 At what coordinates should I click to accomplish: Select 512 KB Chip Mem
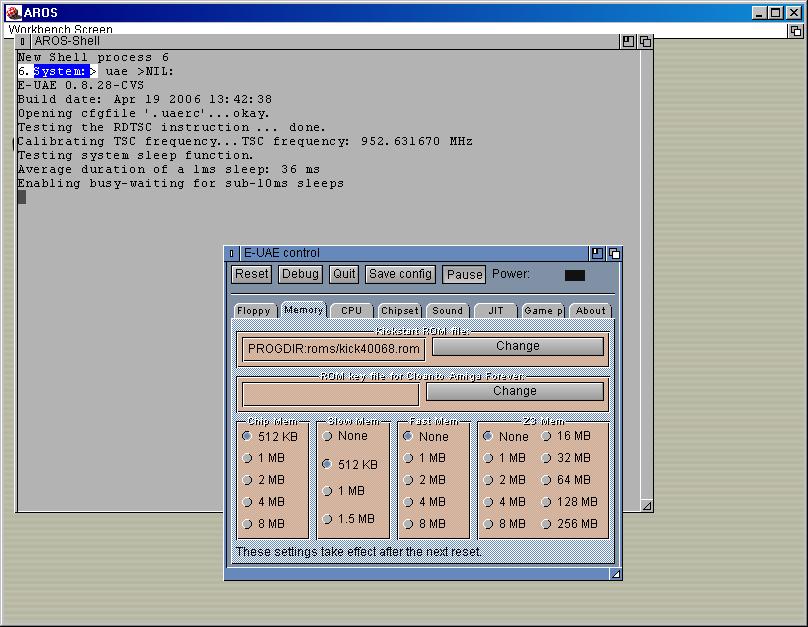point(270,436)
